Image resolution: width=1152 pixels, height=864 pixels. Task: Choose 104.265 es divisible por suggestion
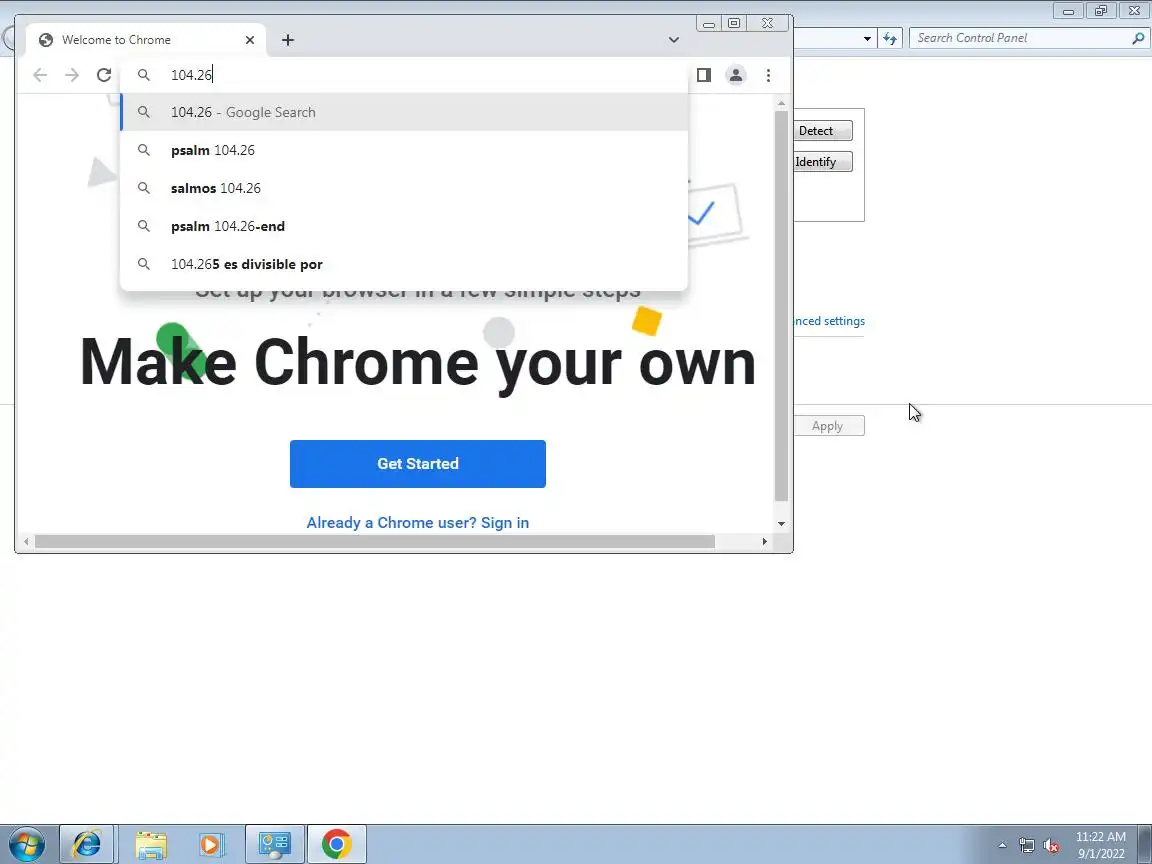click(404, 264)
